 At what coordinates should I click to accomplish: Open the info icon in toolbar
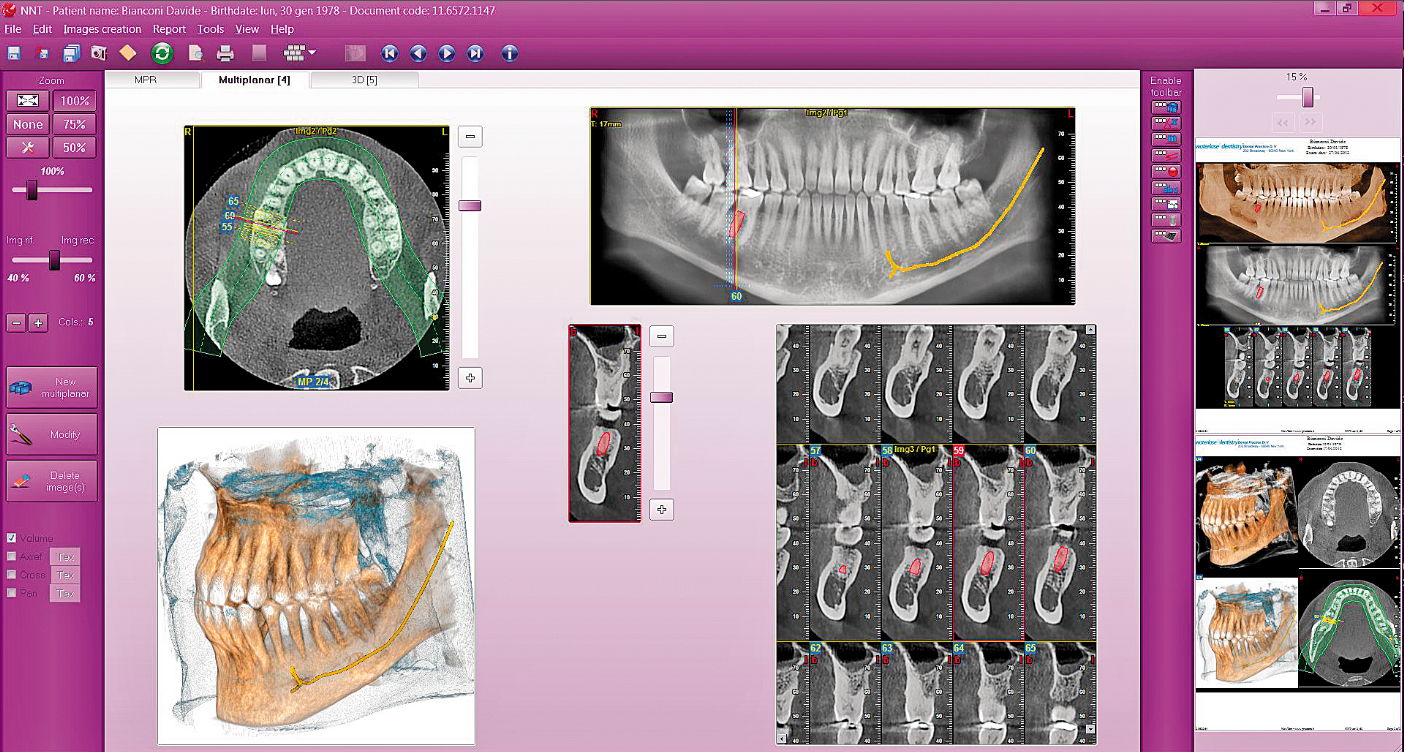point(510,53)
